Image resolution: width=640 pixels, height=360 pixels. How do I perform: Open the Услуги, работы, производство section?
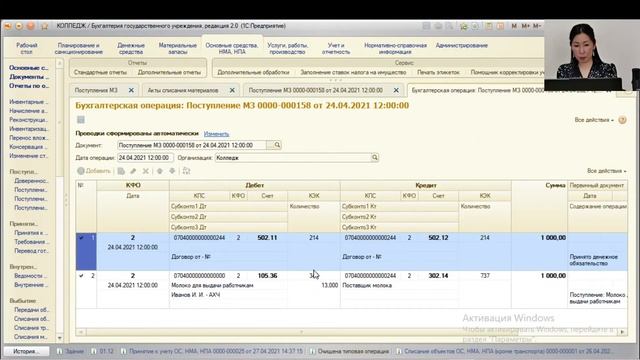point(288,49)
